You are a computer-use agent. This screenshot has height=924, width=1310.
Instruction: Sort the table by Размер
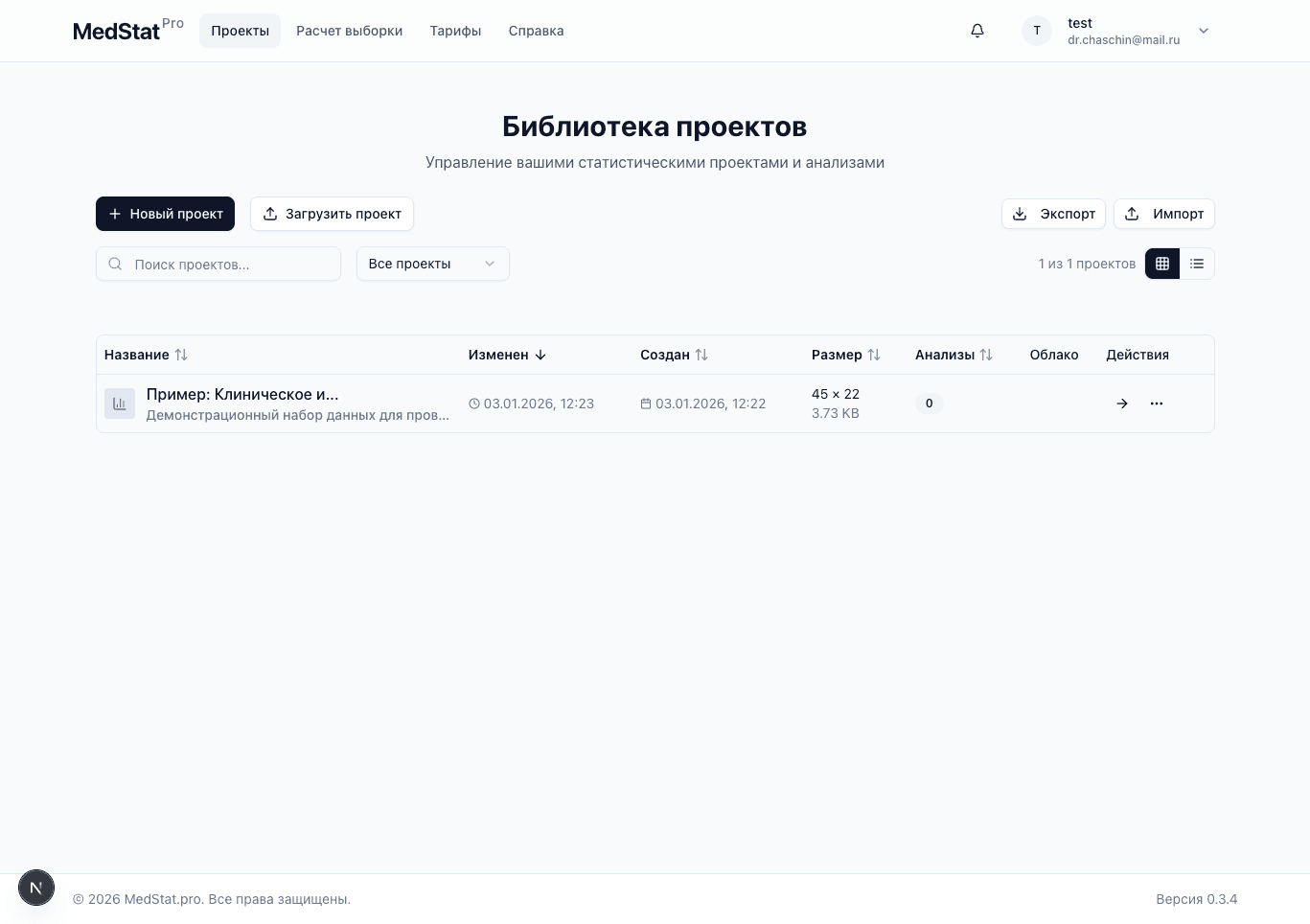tap(846, 355)
